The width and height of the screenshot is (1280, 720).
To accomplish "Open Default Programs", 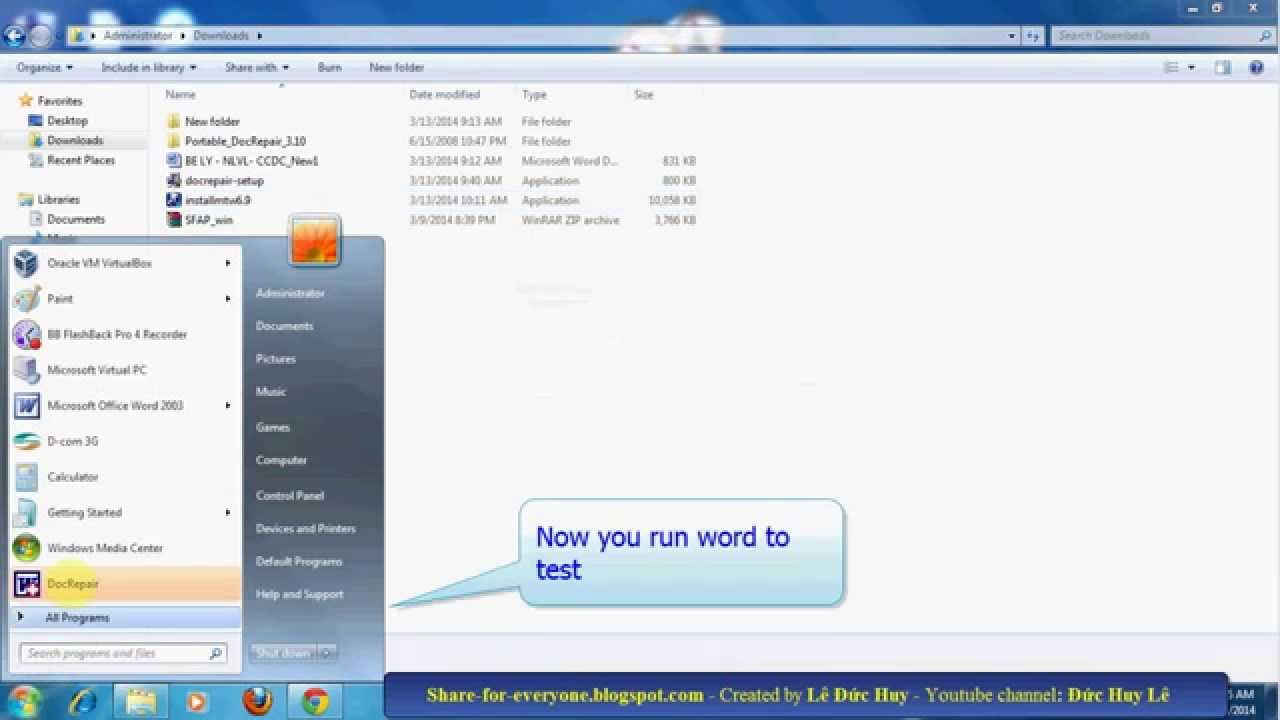I will (299, 562).
